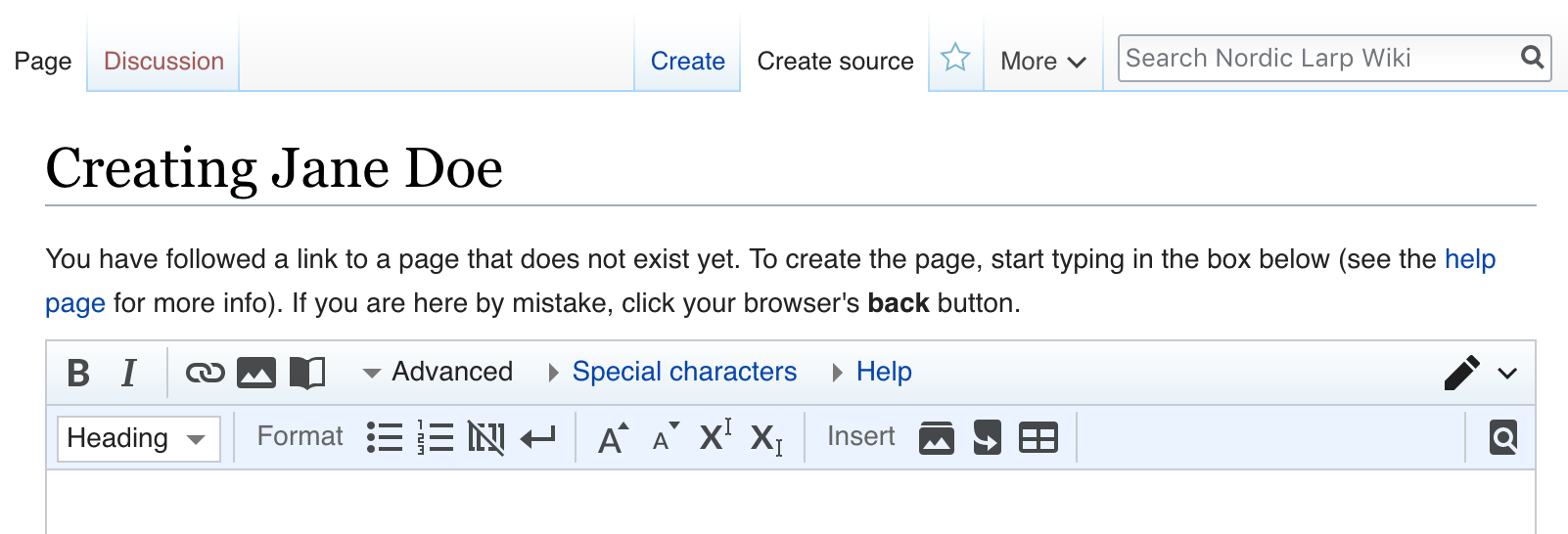Image resolution: width=1568 pixels, height=534 pixels.
Task: Insert a reference with book icon
Action: (307, 373)
